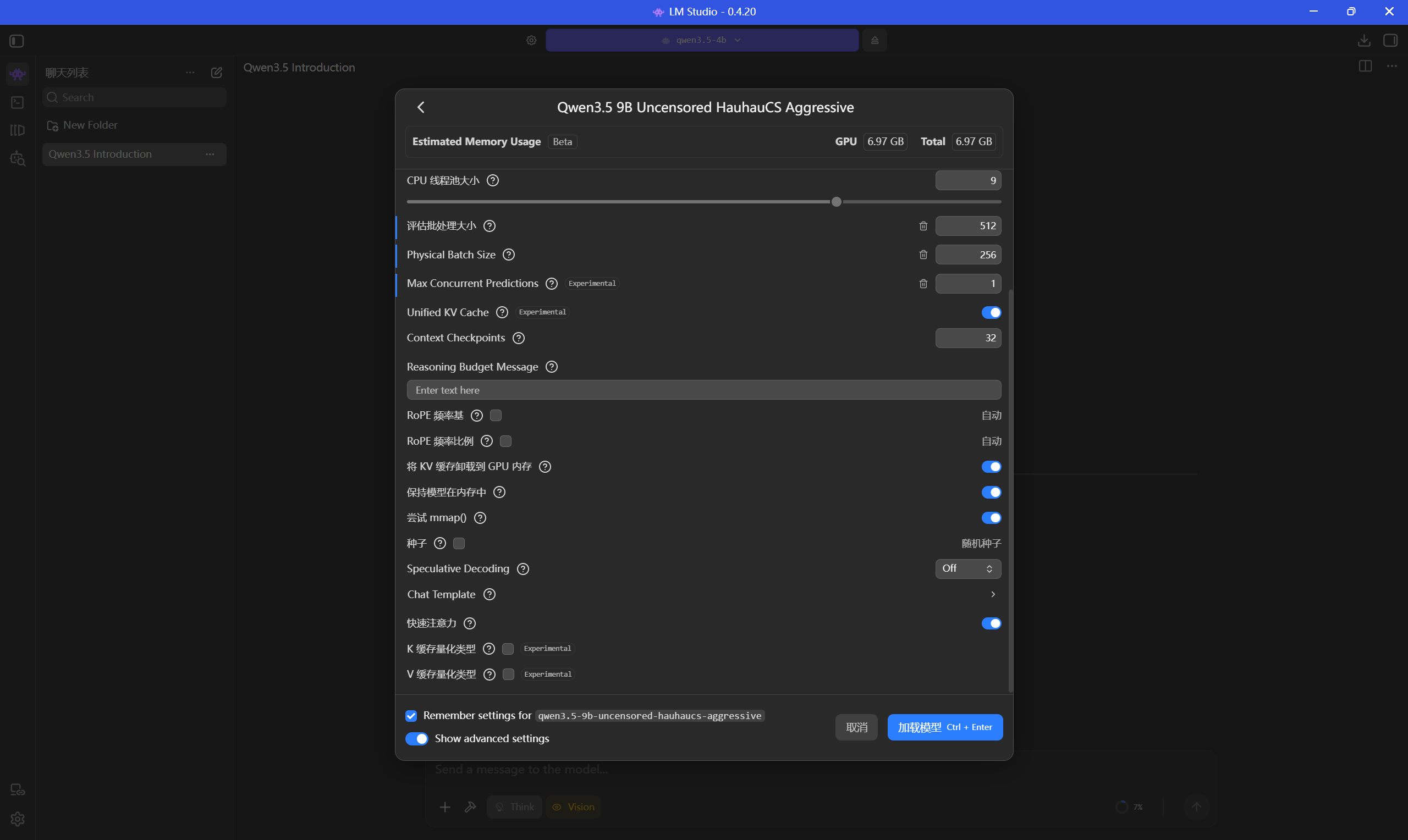1408x840 pixels.
Task: Reset 评估批处理大小 with its trash icon
Action: click(923, 226)
